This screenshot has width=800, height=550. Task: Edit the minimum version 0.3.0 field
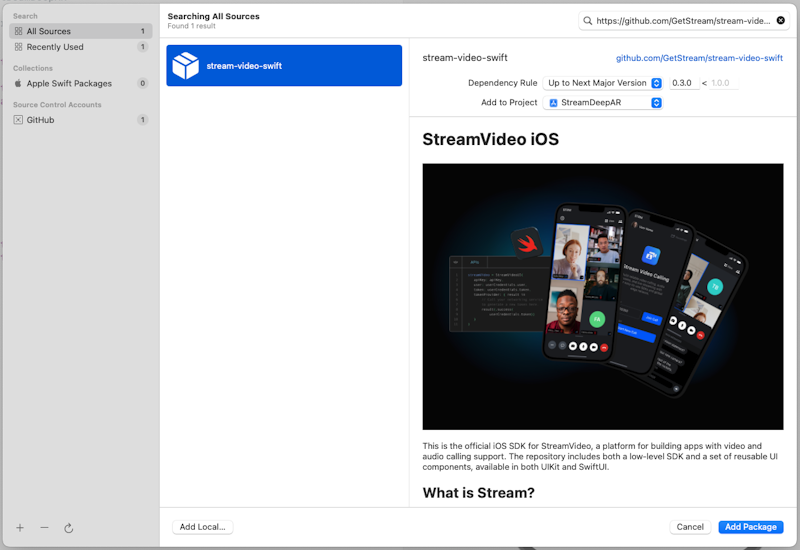click(x=683, y=83)
